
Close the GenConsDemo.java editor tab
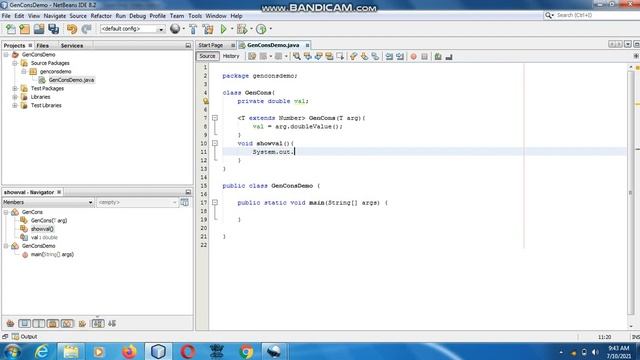pos(307,45)
